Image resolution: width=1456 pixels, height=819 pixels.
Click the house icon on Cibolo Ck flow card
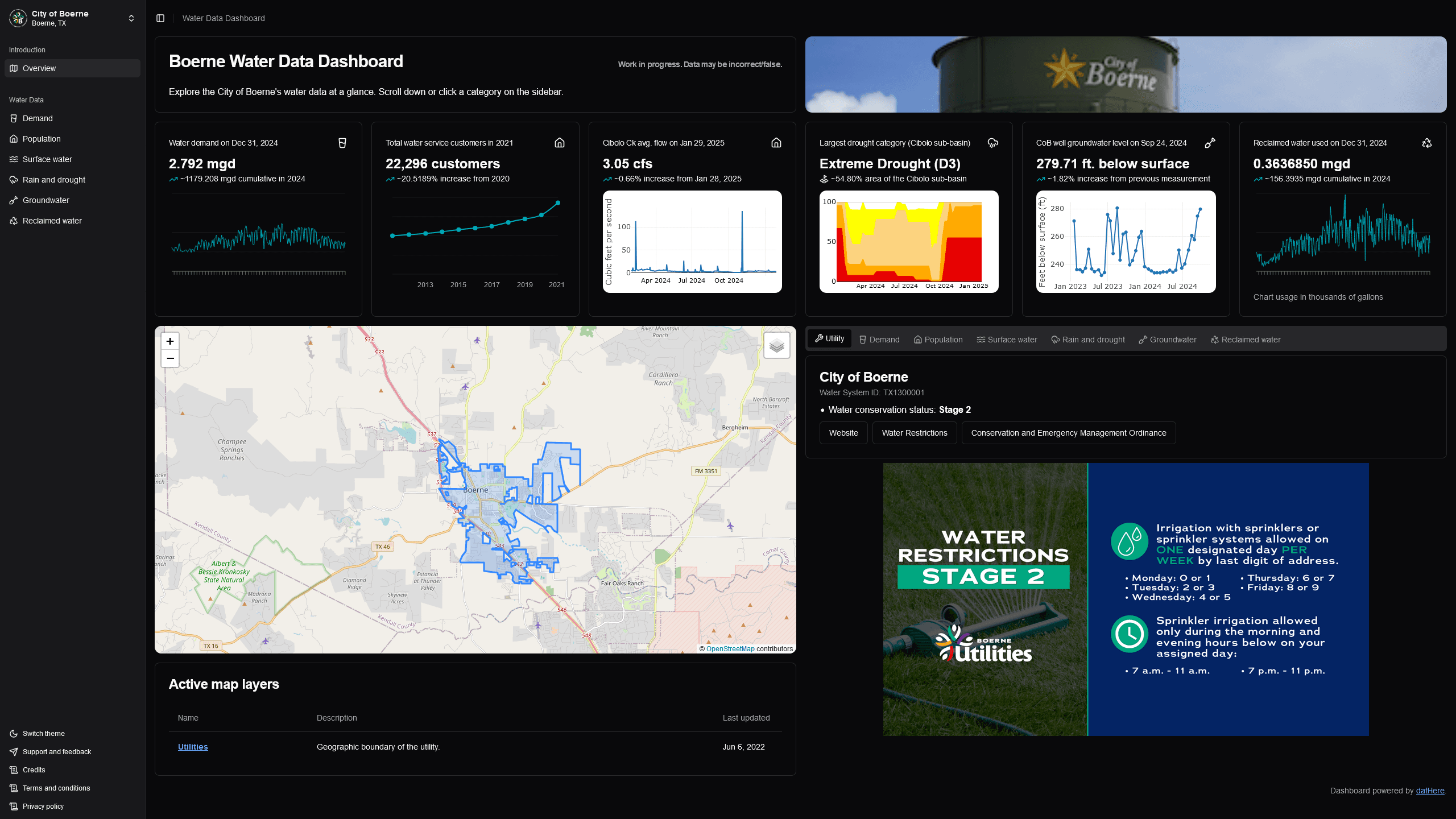pyautogui.click(x=776, y=143)
